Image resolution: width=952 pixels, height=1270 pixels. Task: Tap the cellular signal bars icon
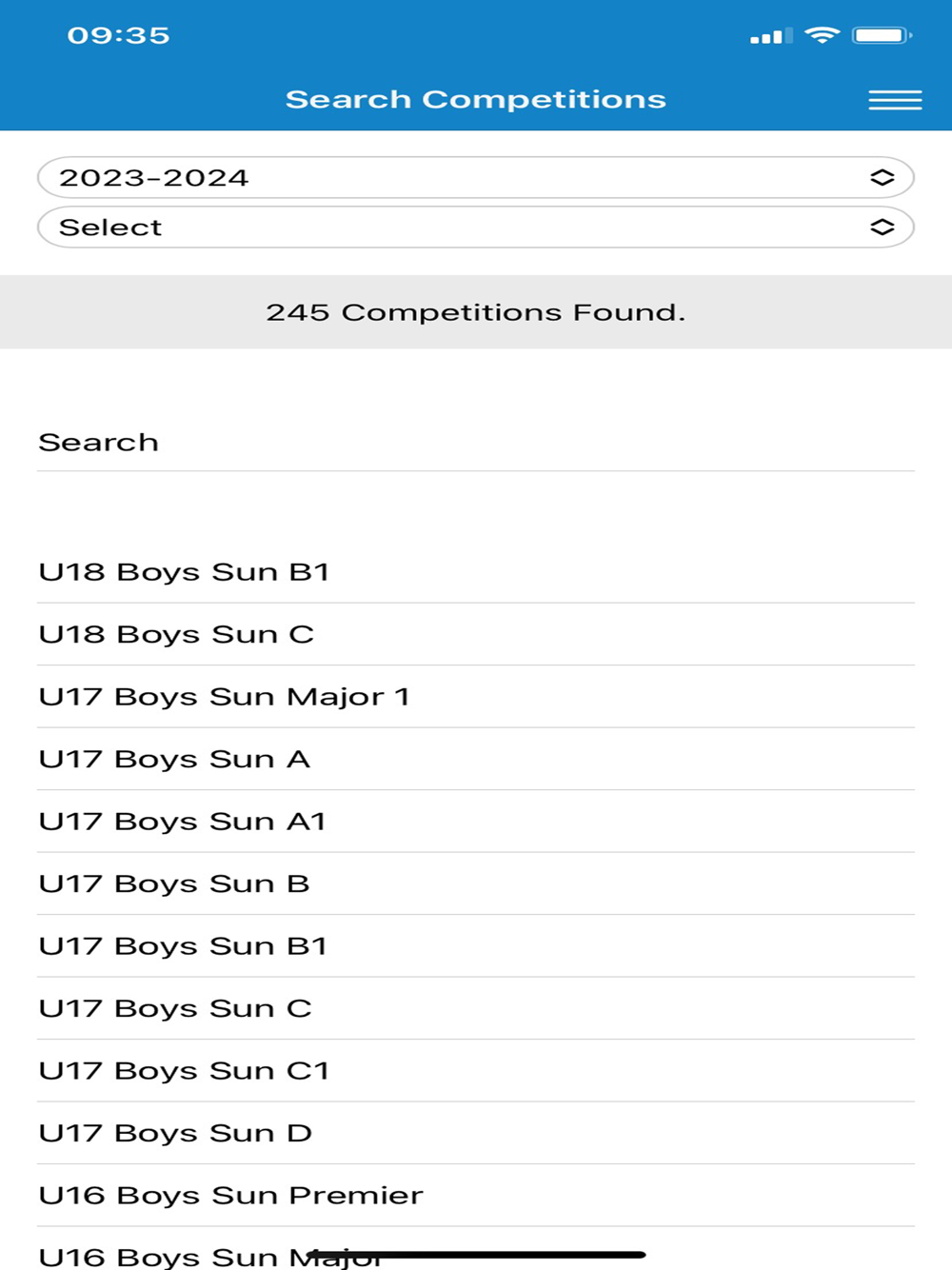(770, 37)
